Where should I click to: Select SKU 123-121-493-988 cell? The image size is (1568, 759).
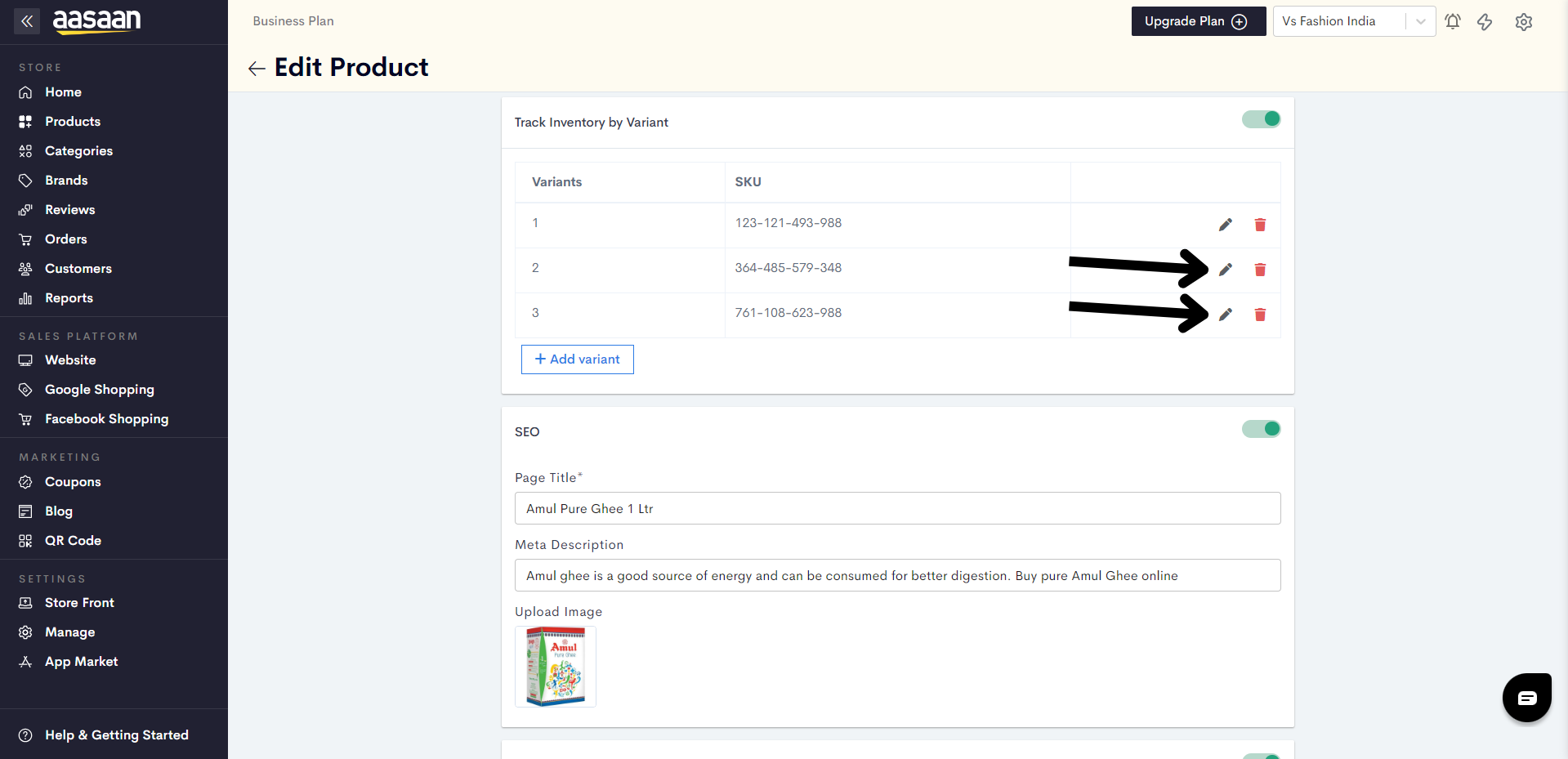pyautogui.click(x=897, y=225)
